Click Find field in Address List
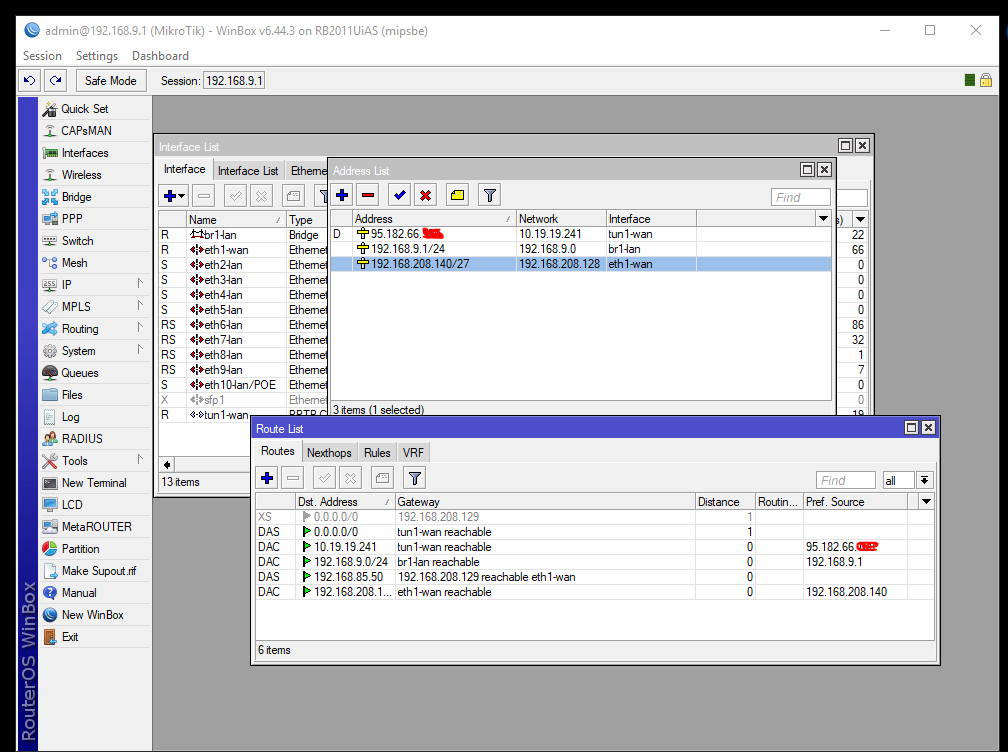Image resolution: width=1008 pixels, height=752 pixels. (800, 197)
